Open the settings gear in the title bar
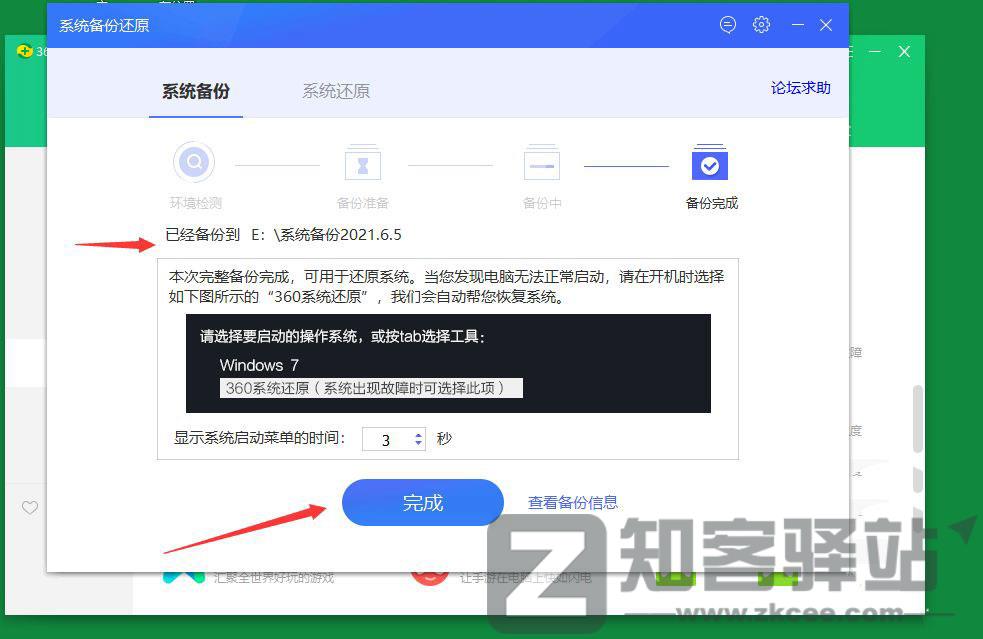Viewport: 983px width, 639px height. (x=761, y=25)
